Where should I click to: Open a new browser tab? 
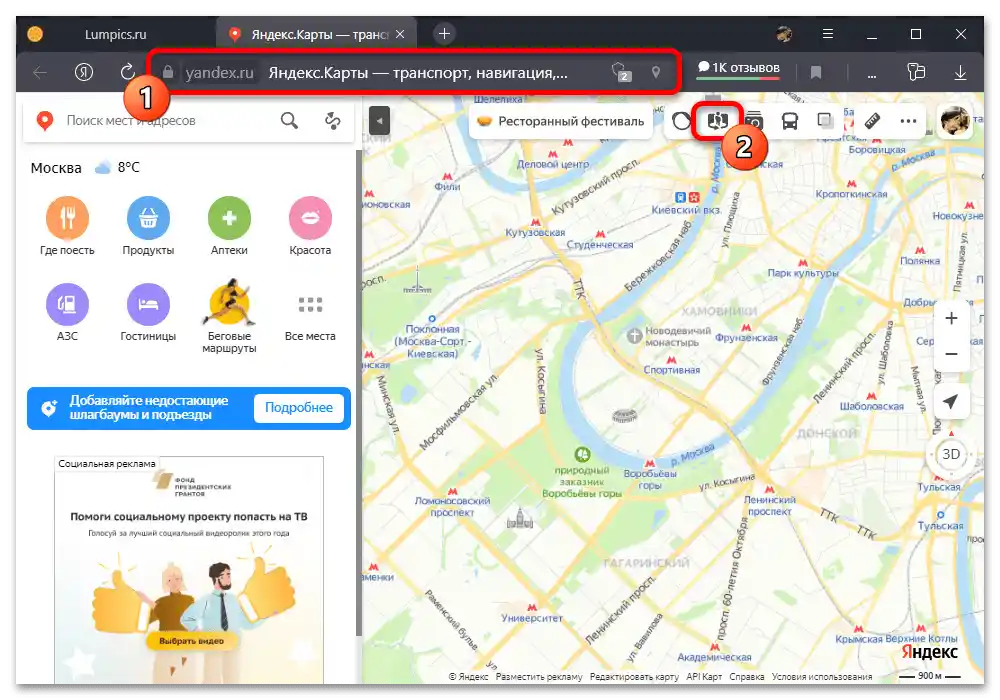pos(445,33)
